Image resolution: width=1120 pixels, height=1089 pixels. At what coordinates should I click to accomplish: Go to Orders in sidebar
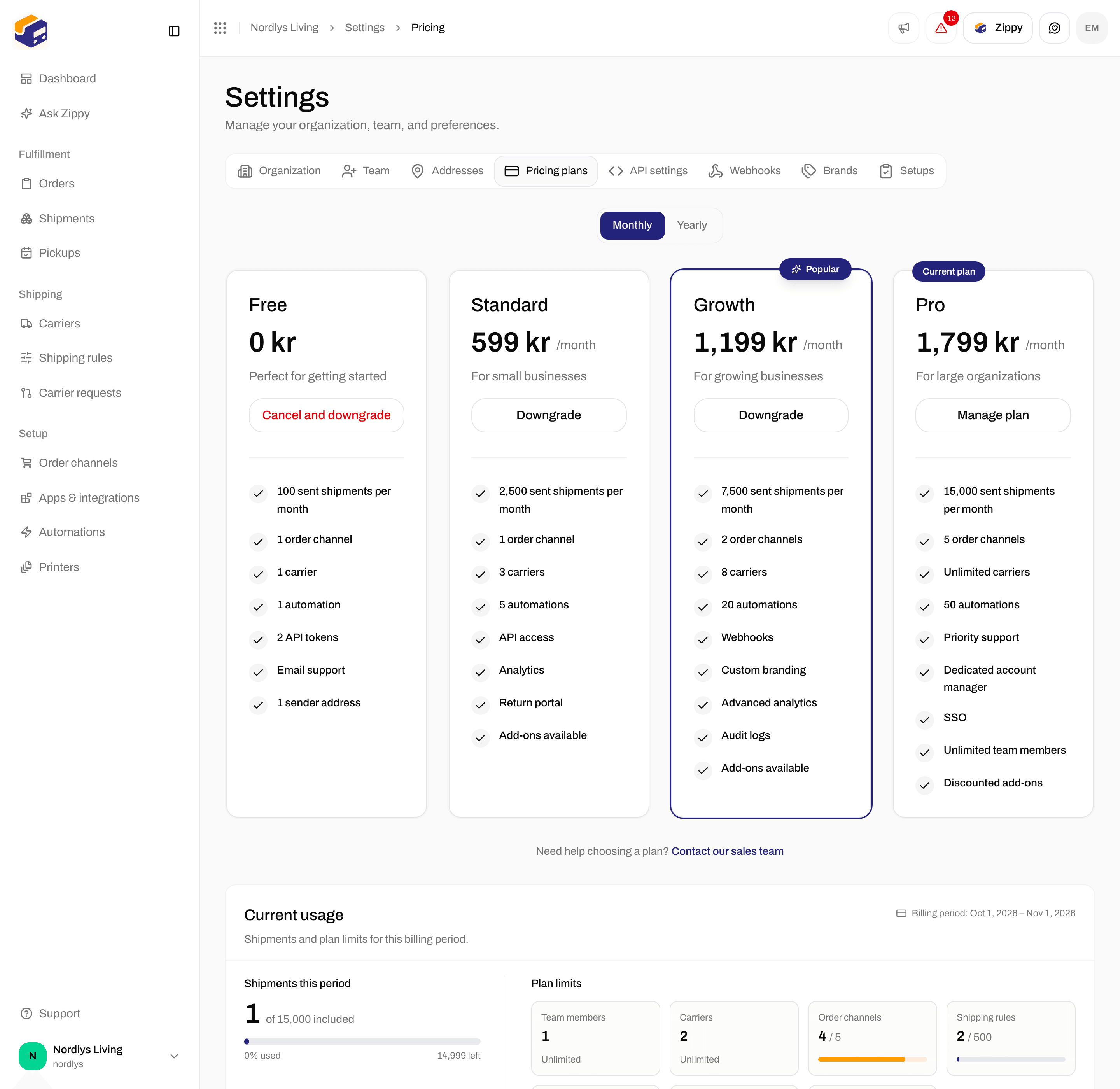coord(47,184)
